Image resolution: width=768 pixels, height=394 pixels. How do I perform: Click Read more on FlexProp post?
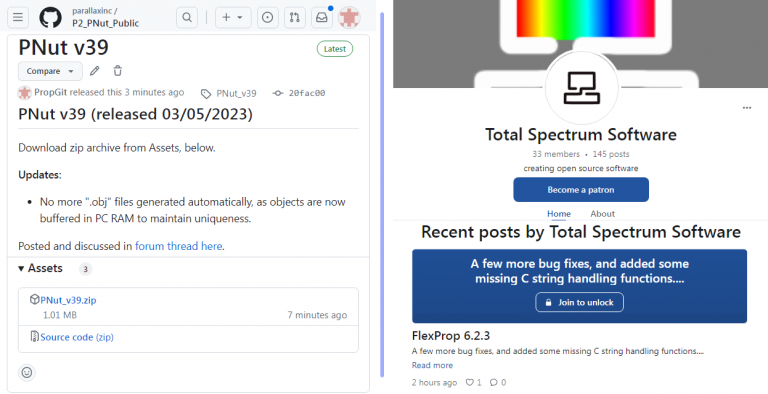click(x=432, y=365)
